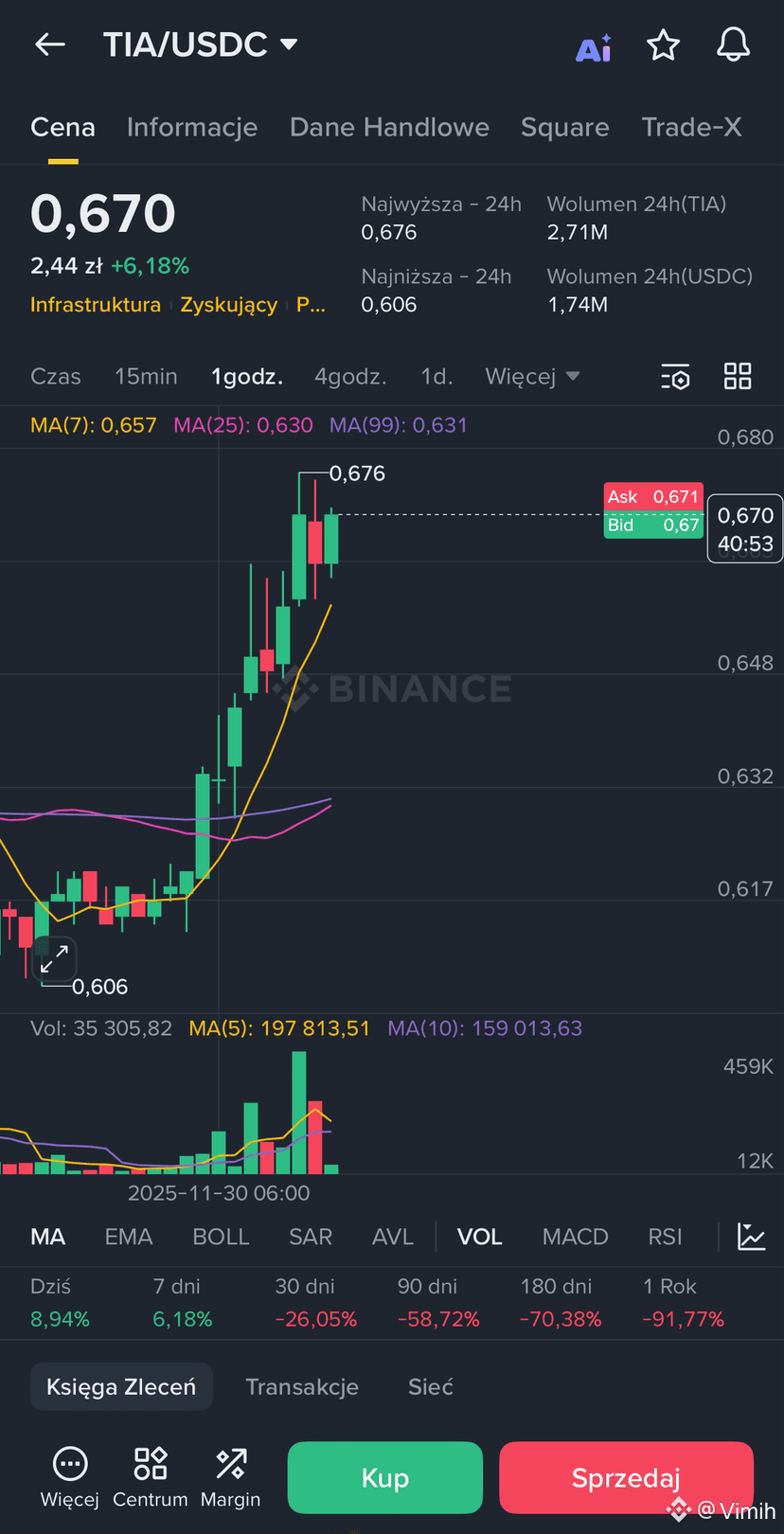Tap the truncated P... tag
This screenshot has width=784, height=1534.
(311, 305)
